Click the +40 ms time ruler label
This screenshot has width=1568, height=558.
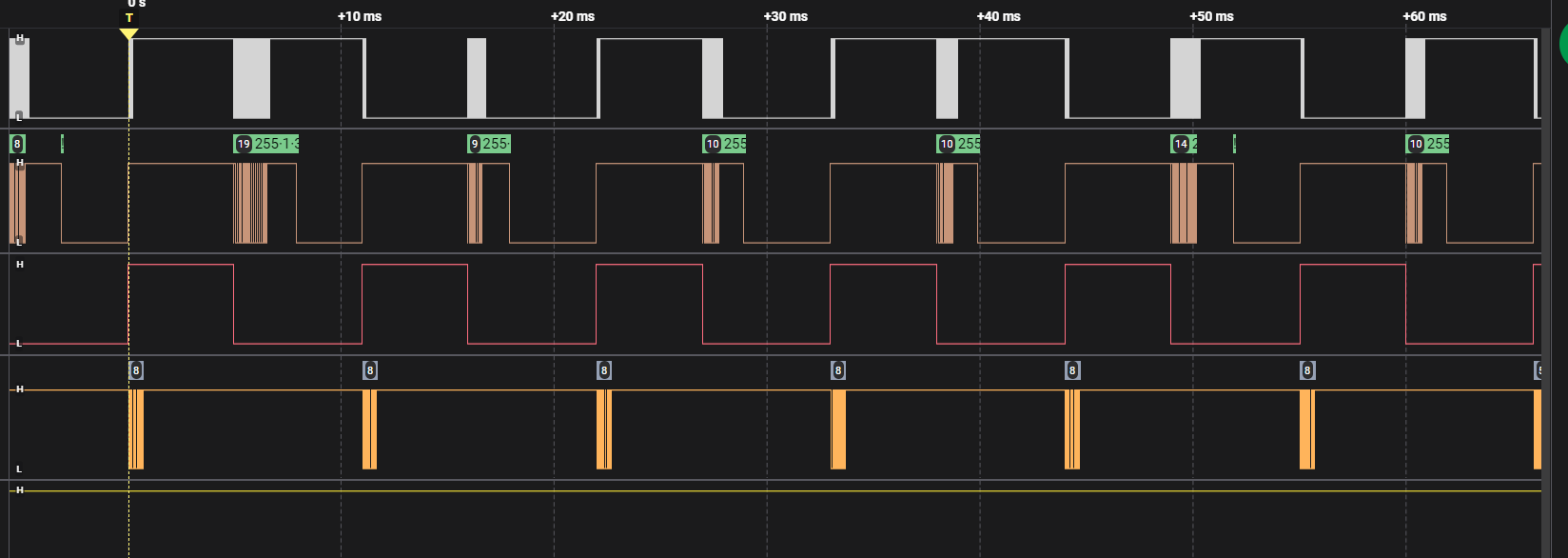(x=998, y=16)
